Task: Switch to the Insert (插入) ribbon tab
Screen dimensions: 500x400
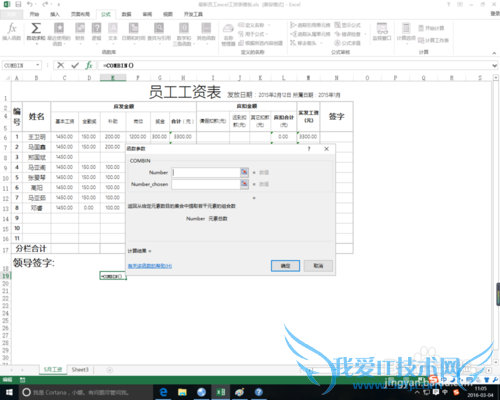Action: point(55,14)
